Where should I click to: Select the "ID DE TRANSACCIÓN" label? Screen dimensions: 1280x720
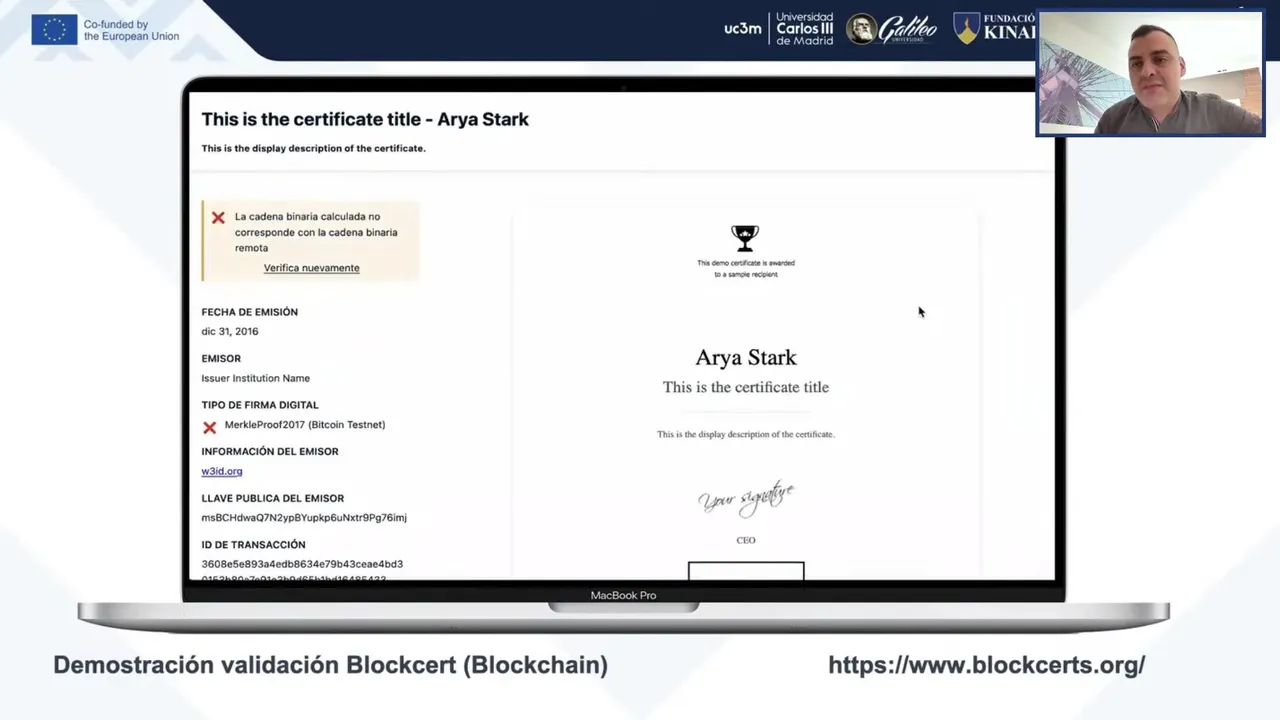coord(254,545)
